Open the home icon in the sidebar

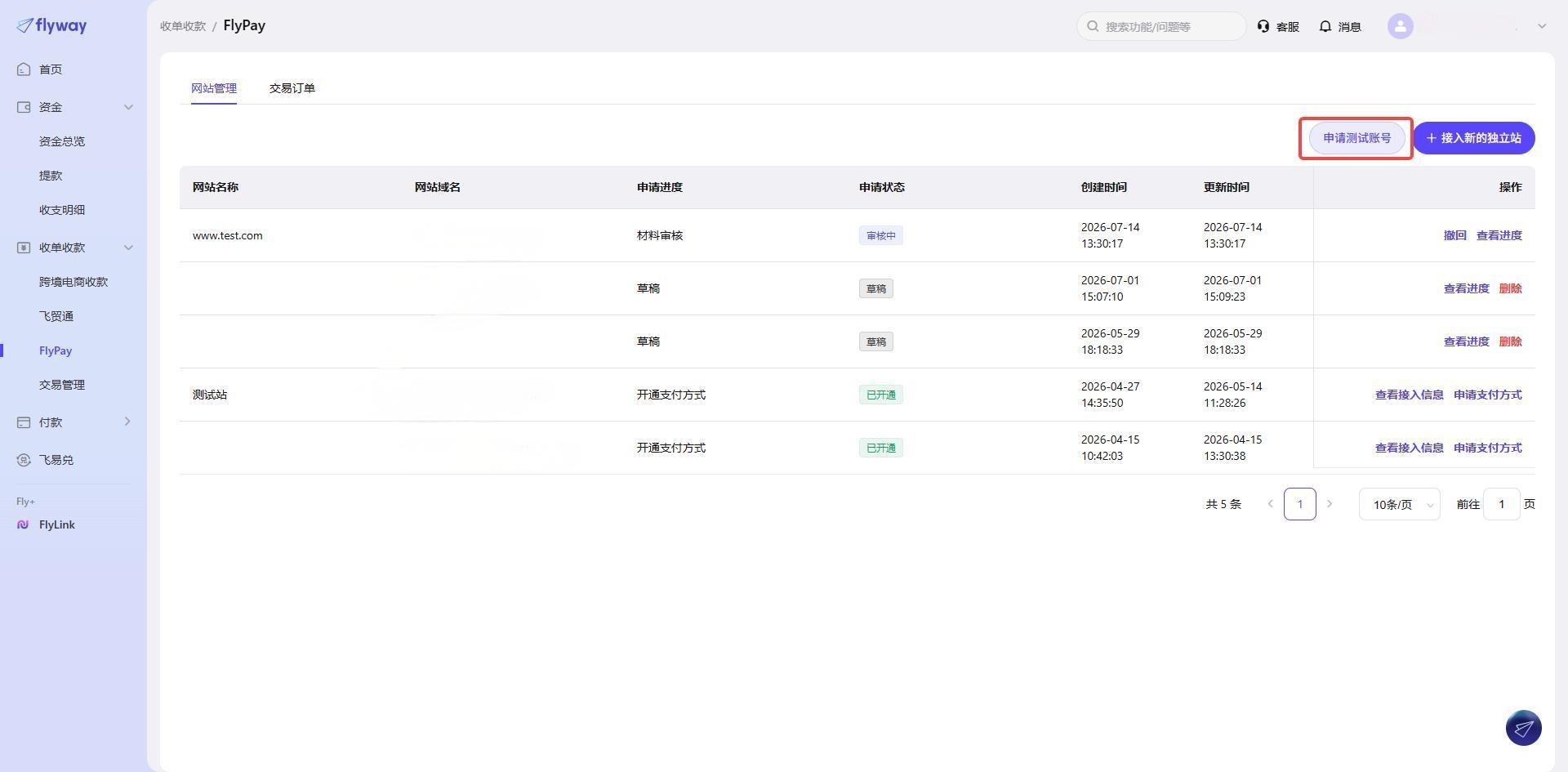coord(24,69)
